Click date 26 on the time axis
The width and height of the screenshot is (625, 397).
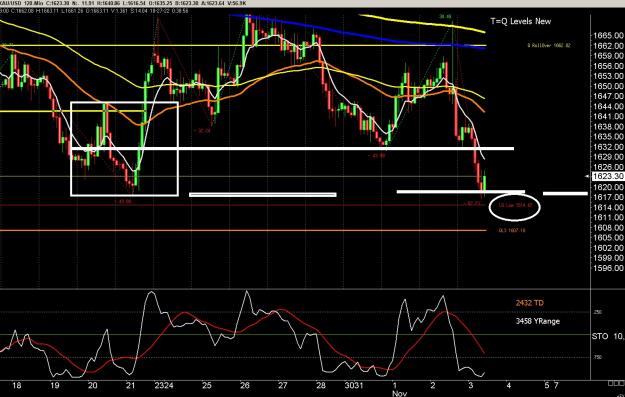coord(245,385)
